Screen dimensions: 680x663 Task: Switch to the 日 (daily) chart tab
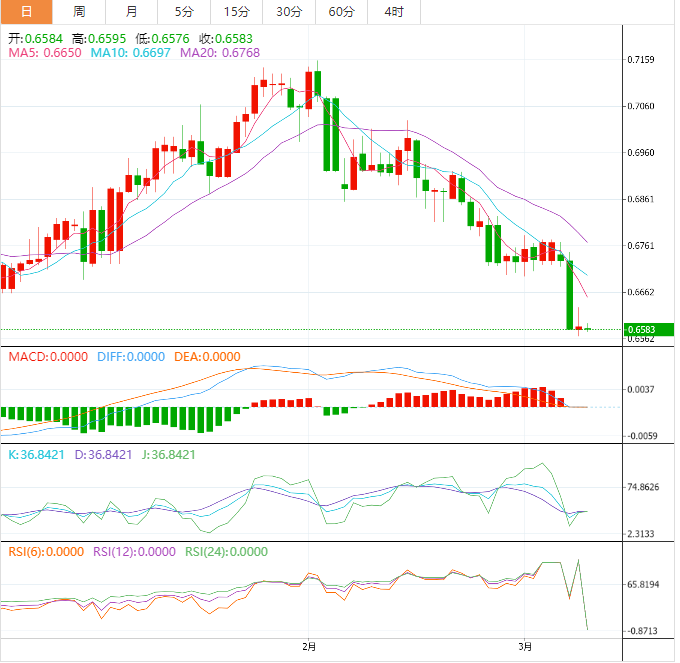coord(26,12)
